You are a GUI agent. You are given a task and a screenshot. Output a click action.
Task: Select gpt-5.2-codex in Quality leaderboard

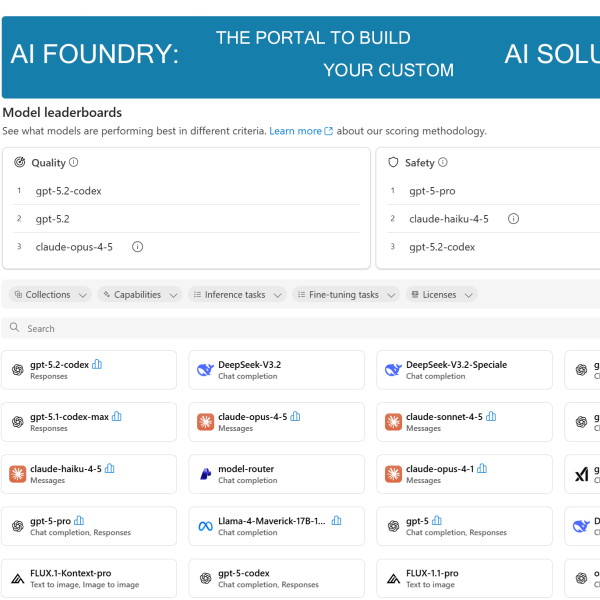(x=68, y=191)
